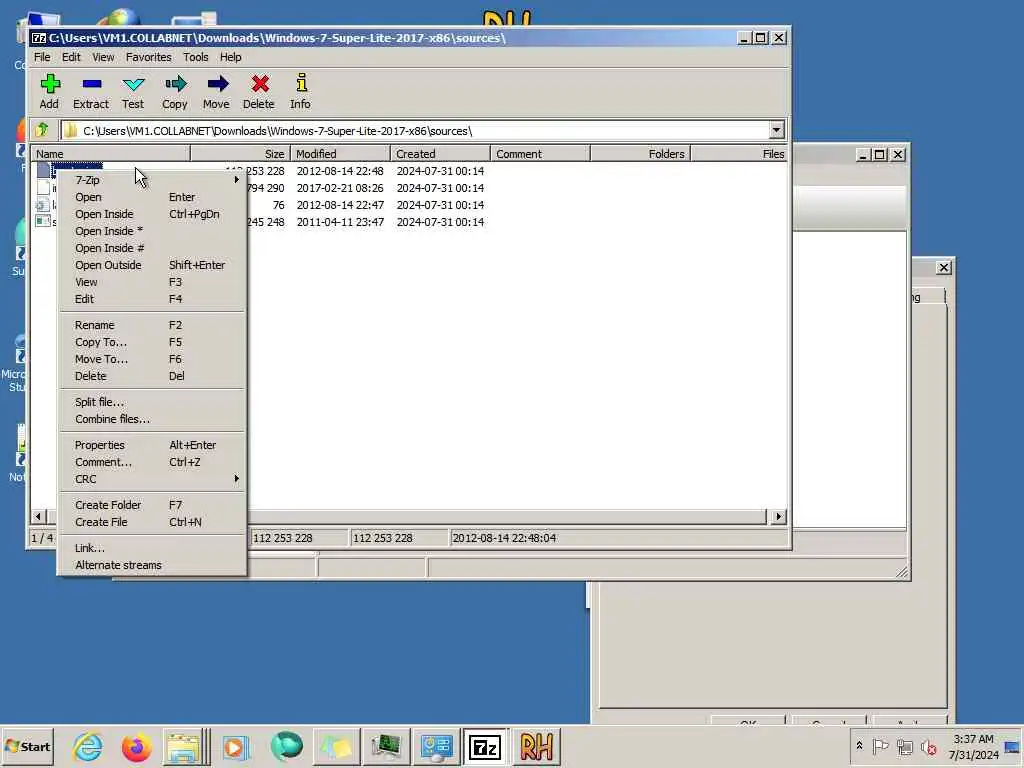
Task: Open the Help menu
Action: click(x=231, y=57)
